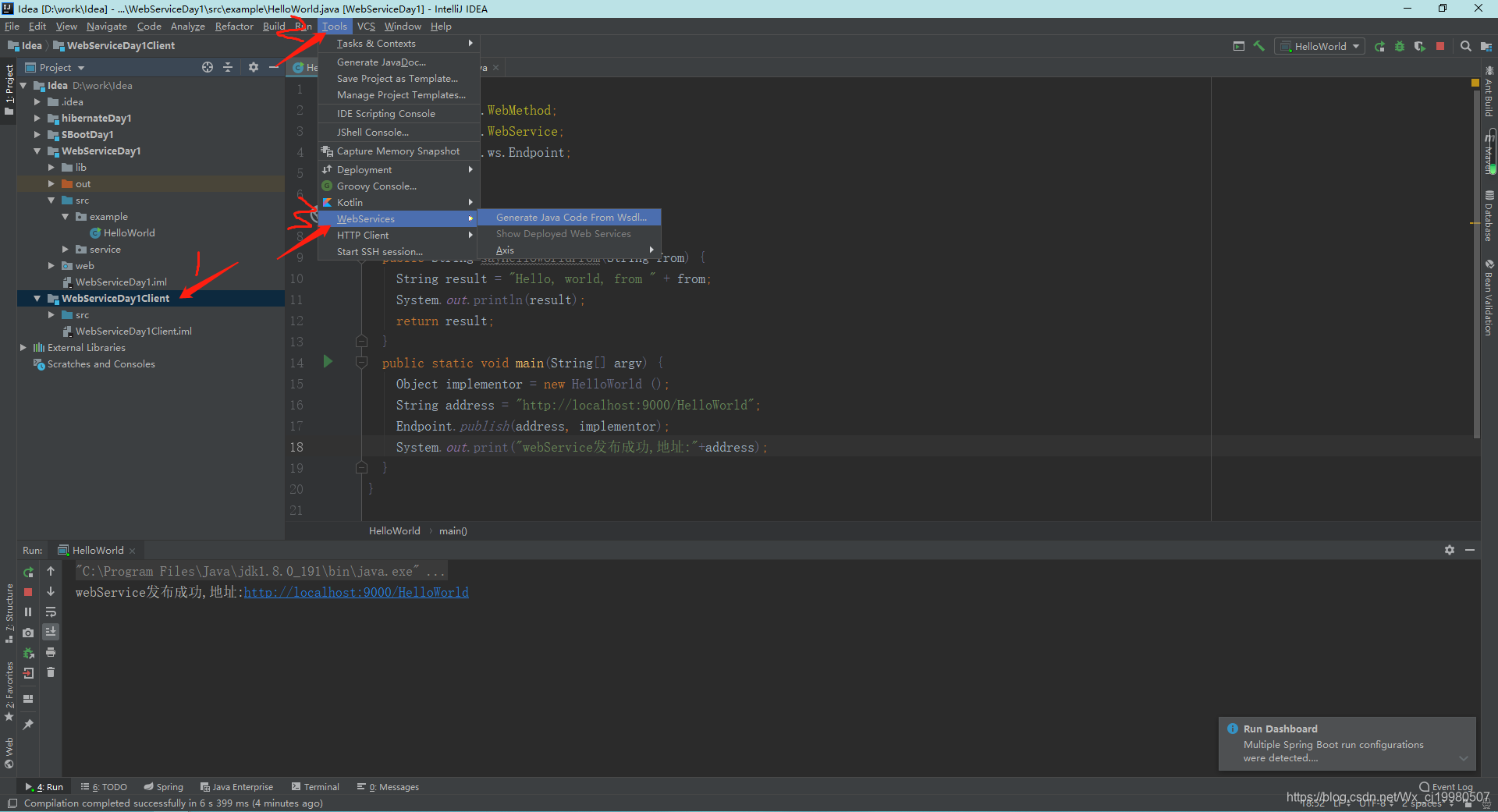
Task: Hide the Project tool window
Action: [x=274, y=68]
